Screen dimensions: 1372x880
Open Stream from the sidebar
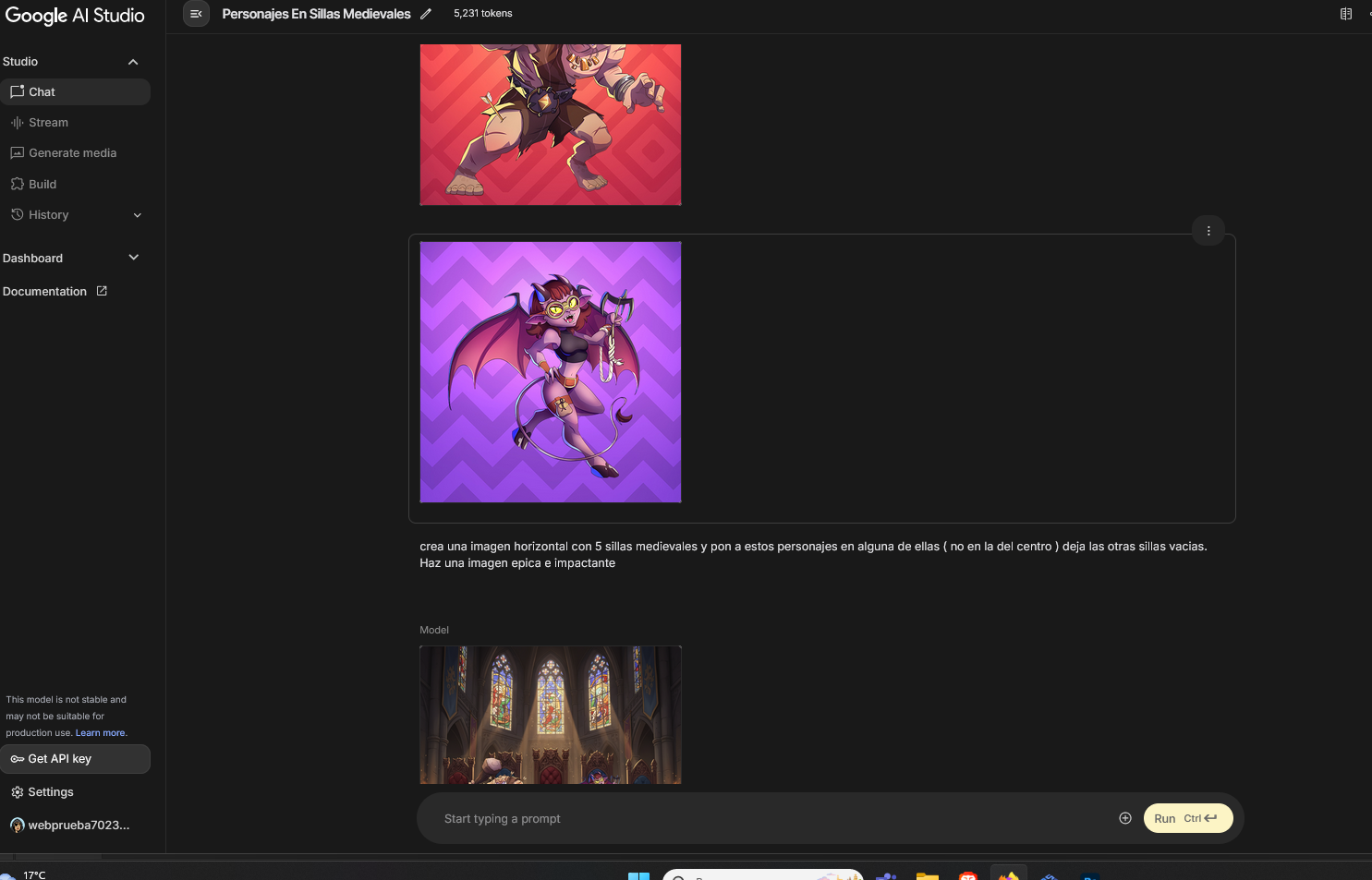coord(48,123)
